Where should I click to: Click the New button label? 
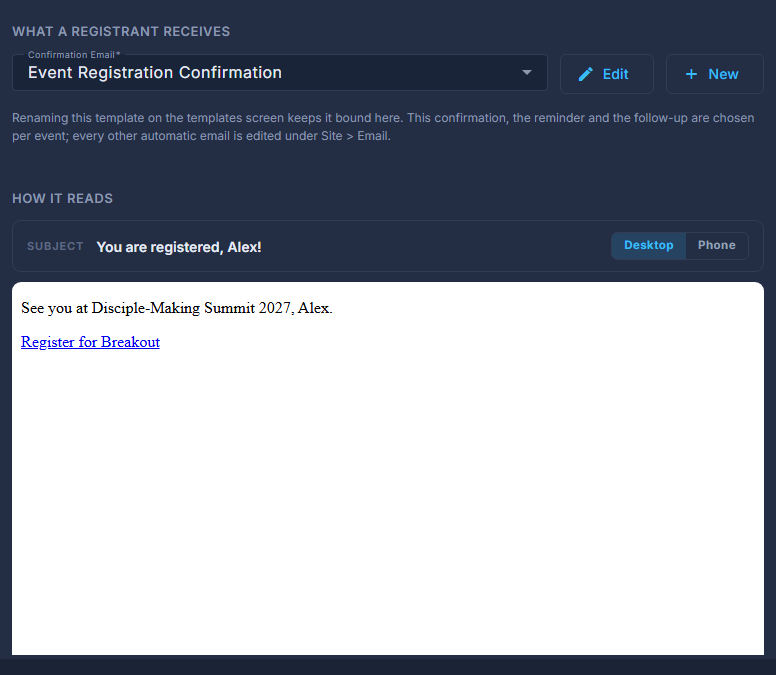coord(723,74)
